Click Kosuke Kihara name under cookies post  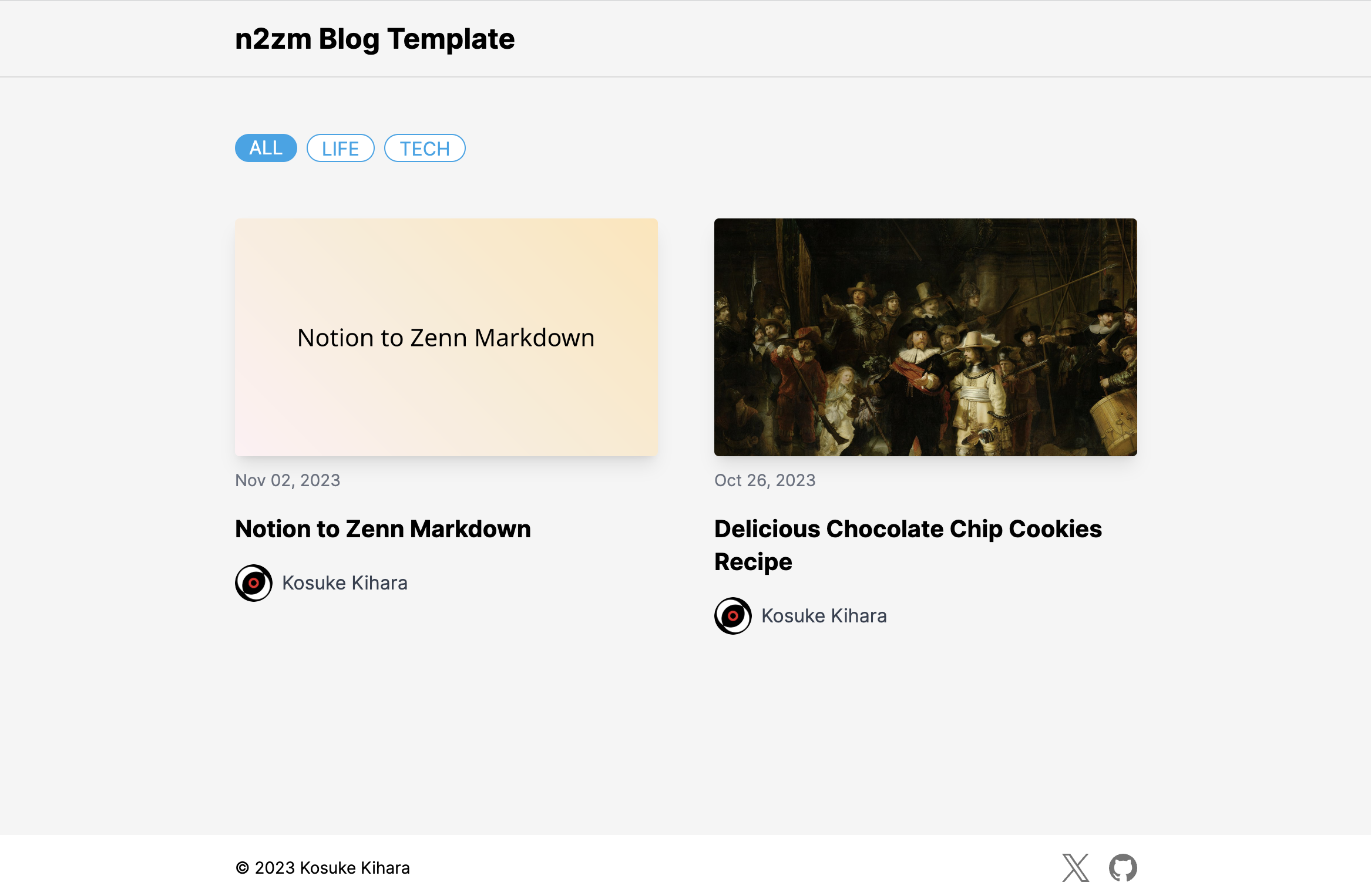824,616
